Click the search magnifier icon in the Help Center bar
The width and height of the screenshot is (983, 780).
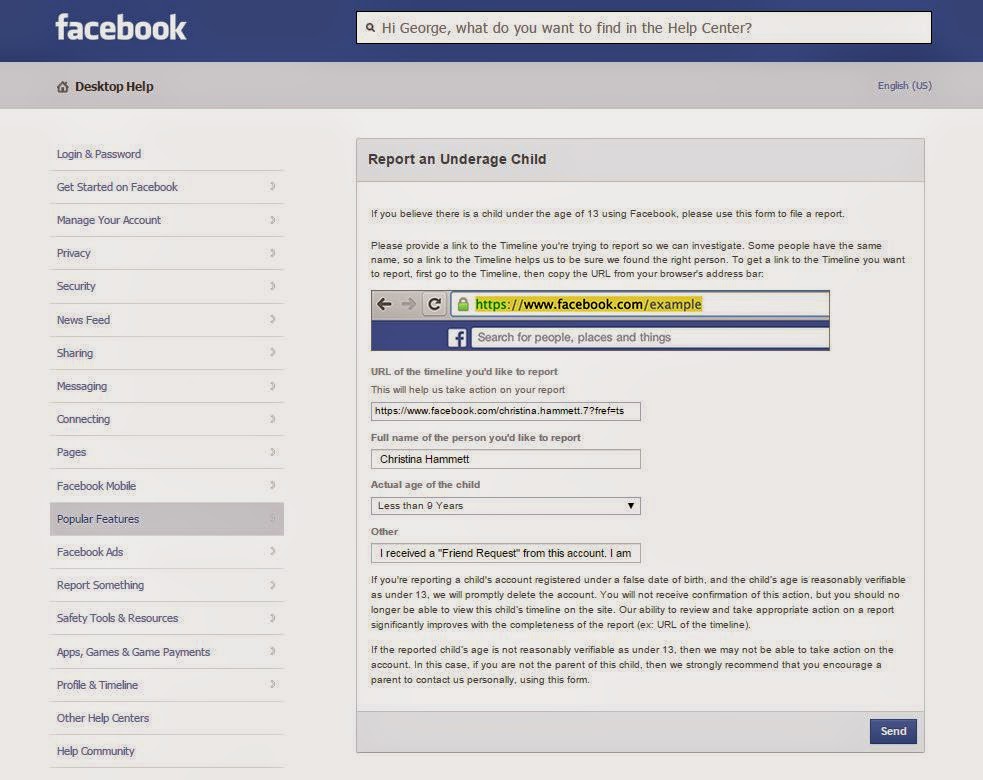point(371,28)
